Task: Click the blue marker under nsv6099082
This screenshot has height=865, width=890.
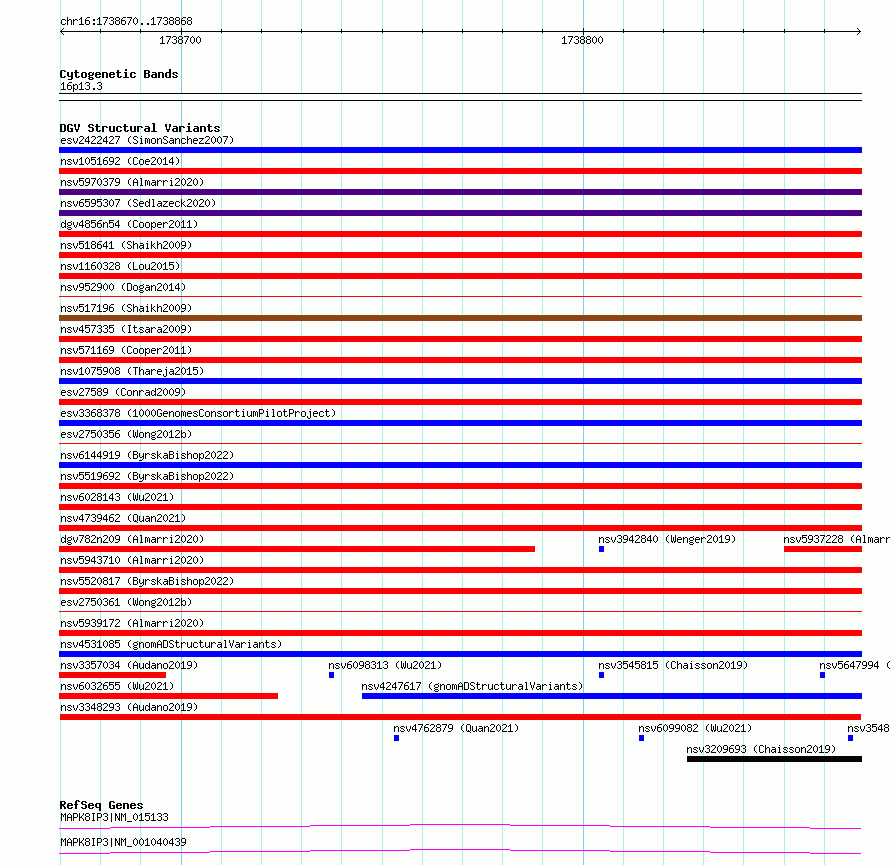Action: coord(641,738)
